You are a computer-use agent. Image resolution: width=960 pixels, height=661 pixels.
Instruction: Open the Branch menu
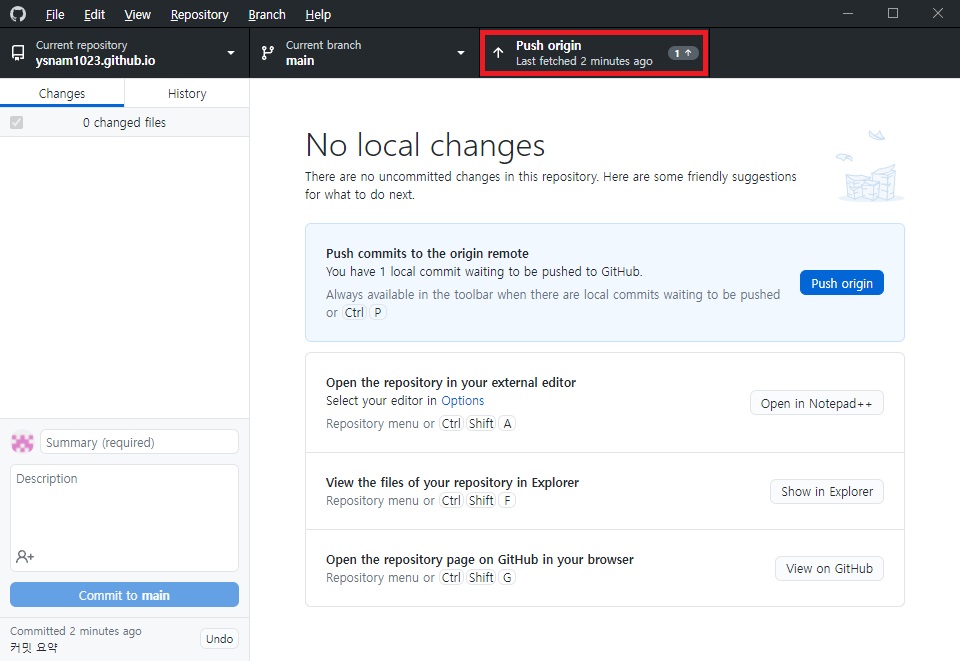(x=266, y=15)
